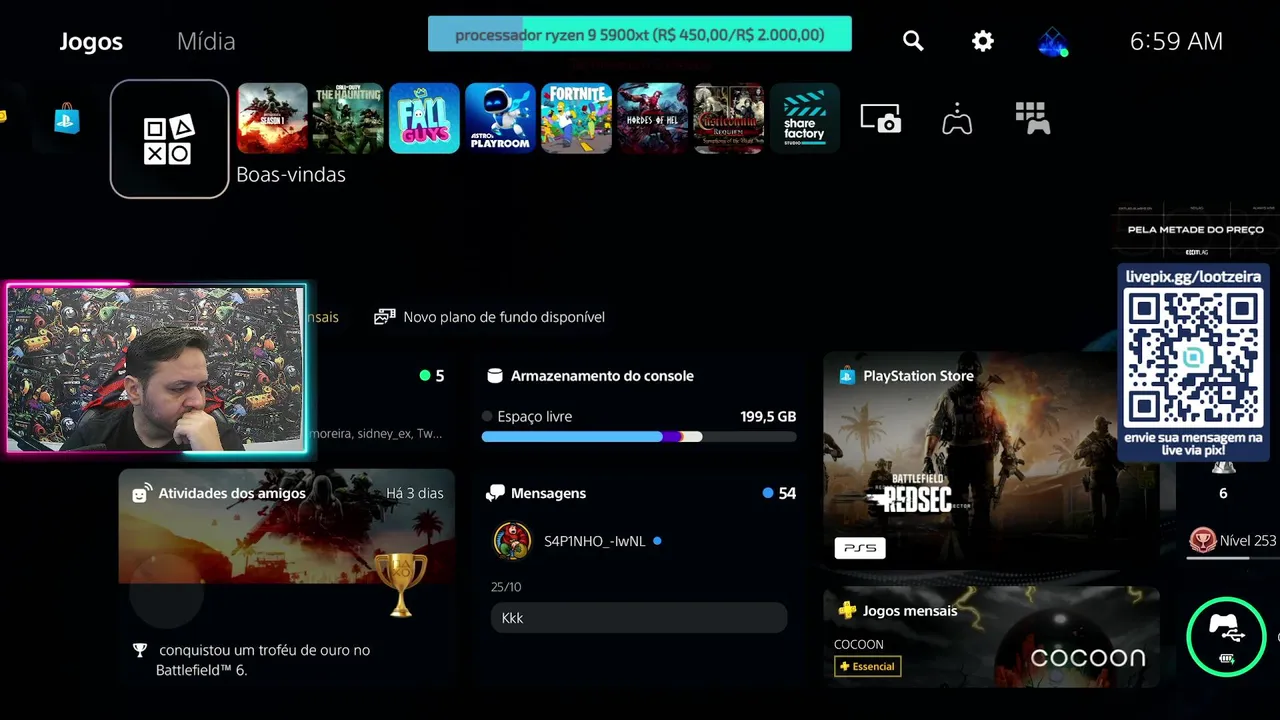Select the controller battery status icon
This screenshot has width=1280, height=720.
[1226, 637]
